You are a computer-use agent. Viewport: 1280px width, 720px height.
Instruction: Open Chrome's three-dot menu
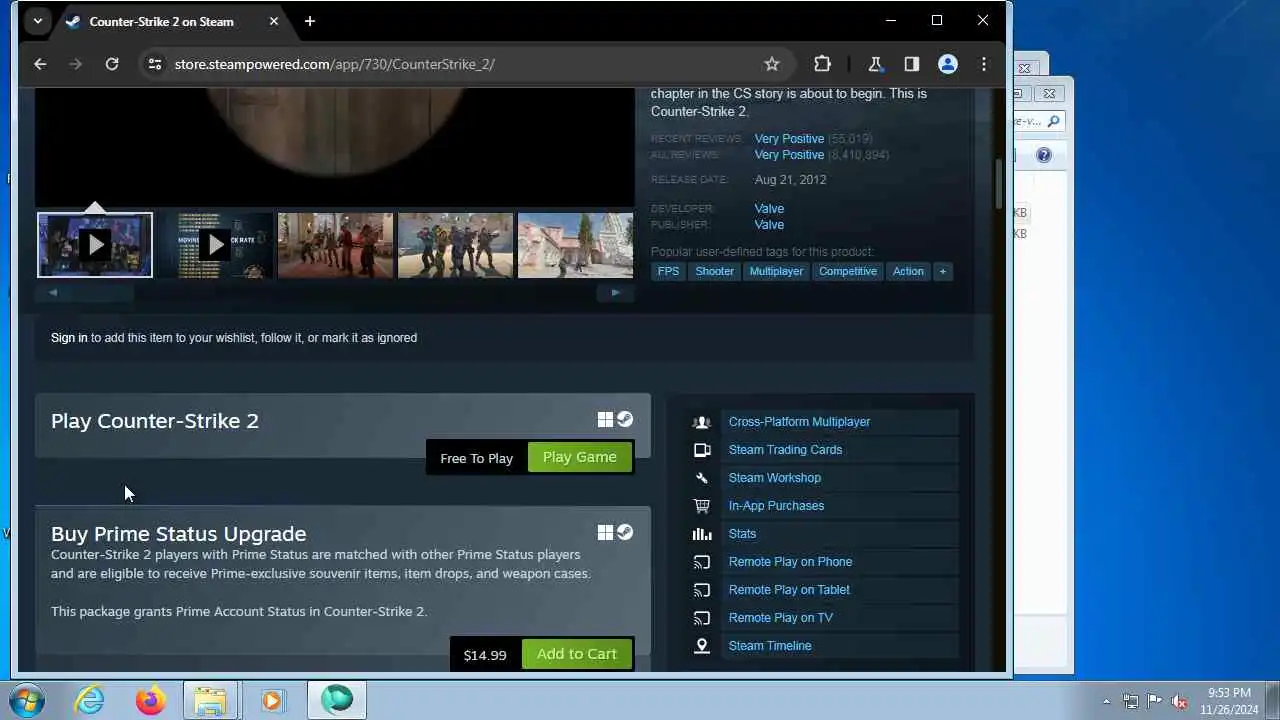click(x=984, y=64)
